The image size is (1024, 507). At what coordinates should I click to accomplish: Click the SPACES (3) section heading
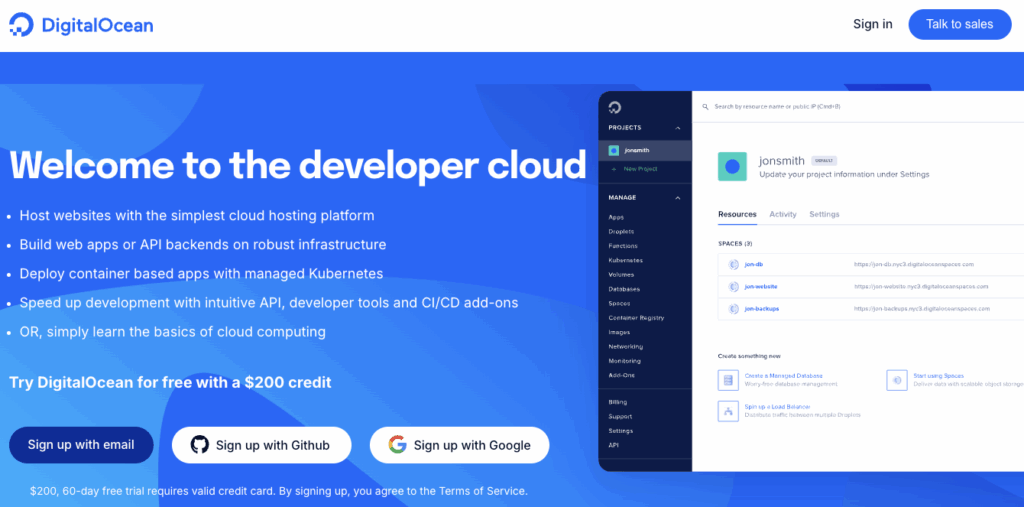tap(735, 244)
